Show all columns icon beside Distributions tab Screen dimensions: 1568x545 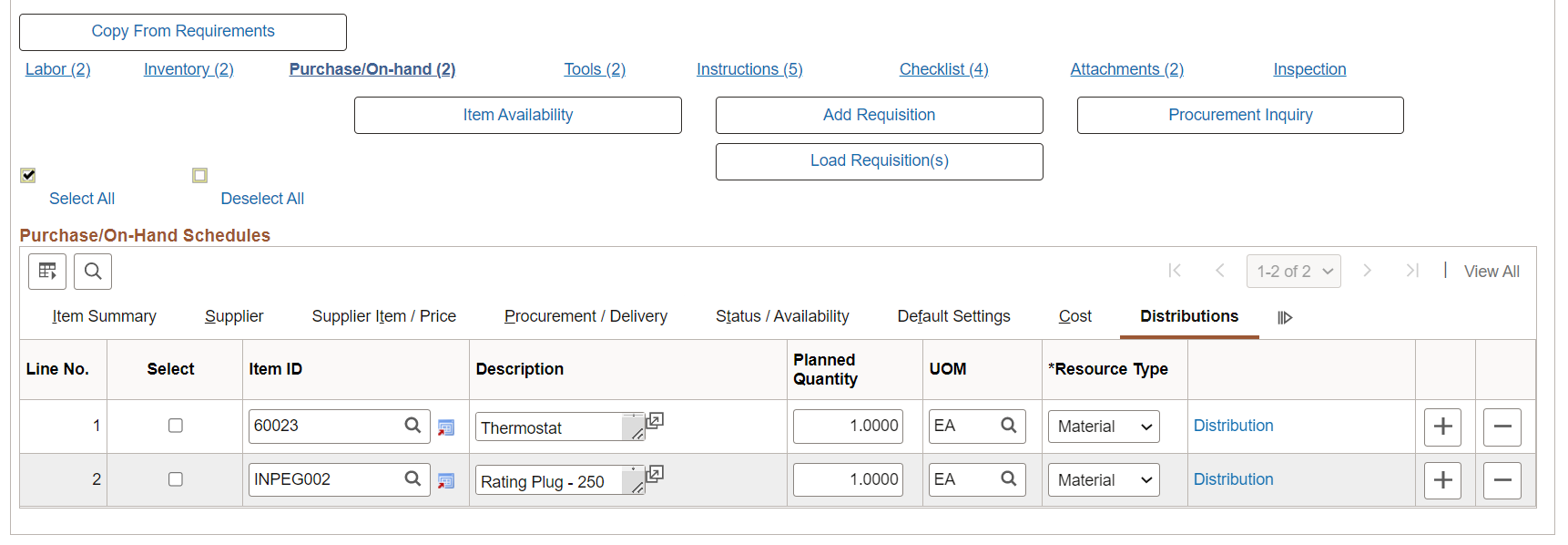(x=1285, y=317)
